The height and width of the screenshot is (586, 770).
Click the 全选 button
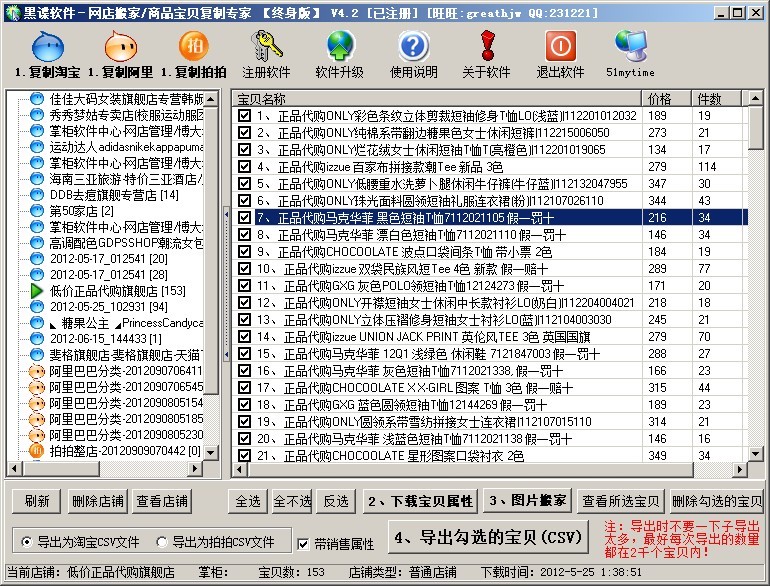point(248,501)
